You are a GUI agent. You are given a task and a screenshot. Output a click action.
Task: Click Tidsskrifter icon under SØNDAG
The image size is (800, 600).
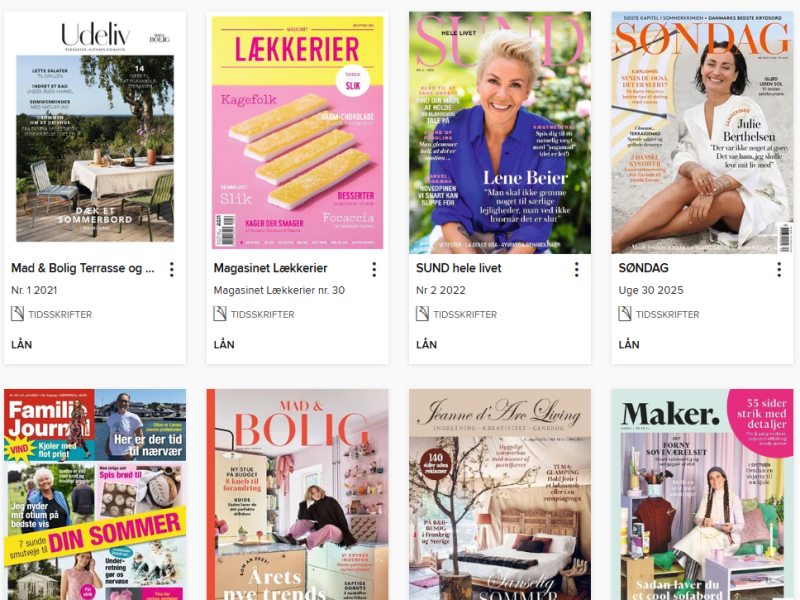(625, 314)
